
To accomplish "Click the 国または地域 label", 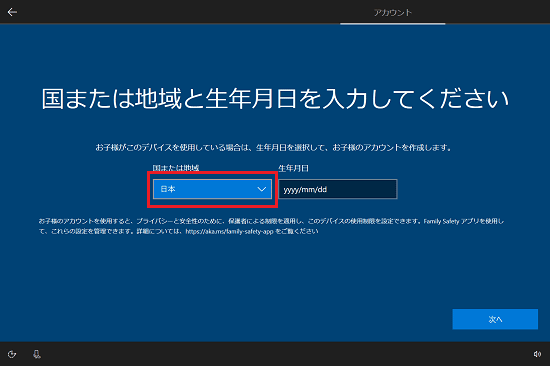I will [176, 168].
